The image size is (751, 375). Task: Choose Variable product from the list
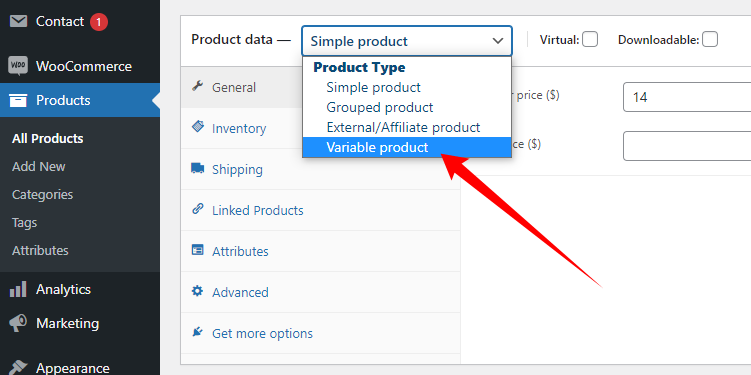(x=407, y=148)
